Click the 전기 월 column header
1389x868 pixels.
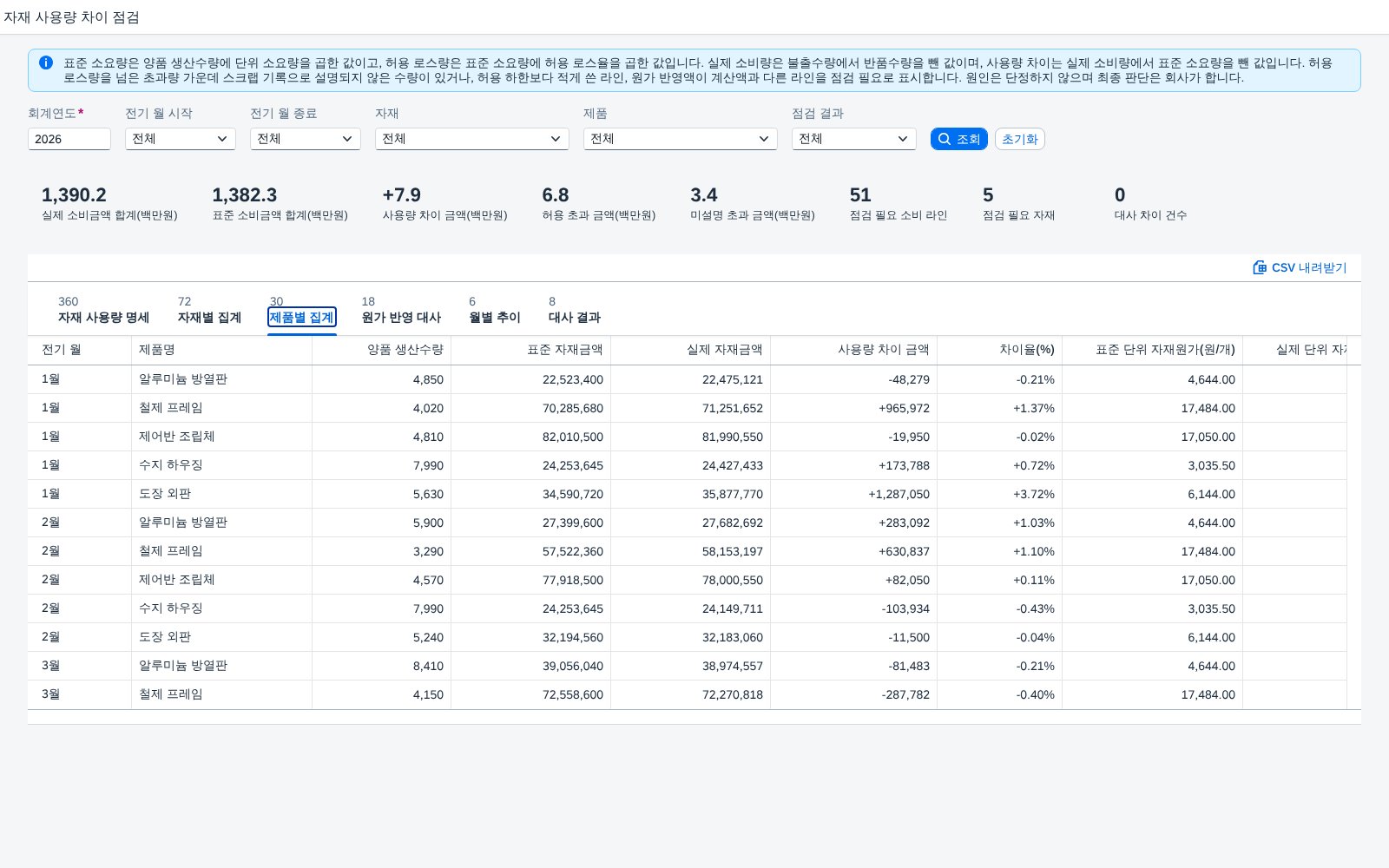pos(80,350)
